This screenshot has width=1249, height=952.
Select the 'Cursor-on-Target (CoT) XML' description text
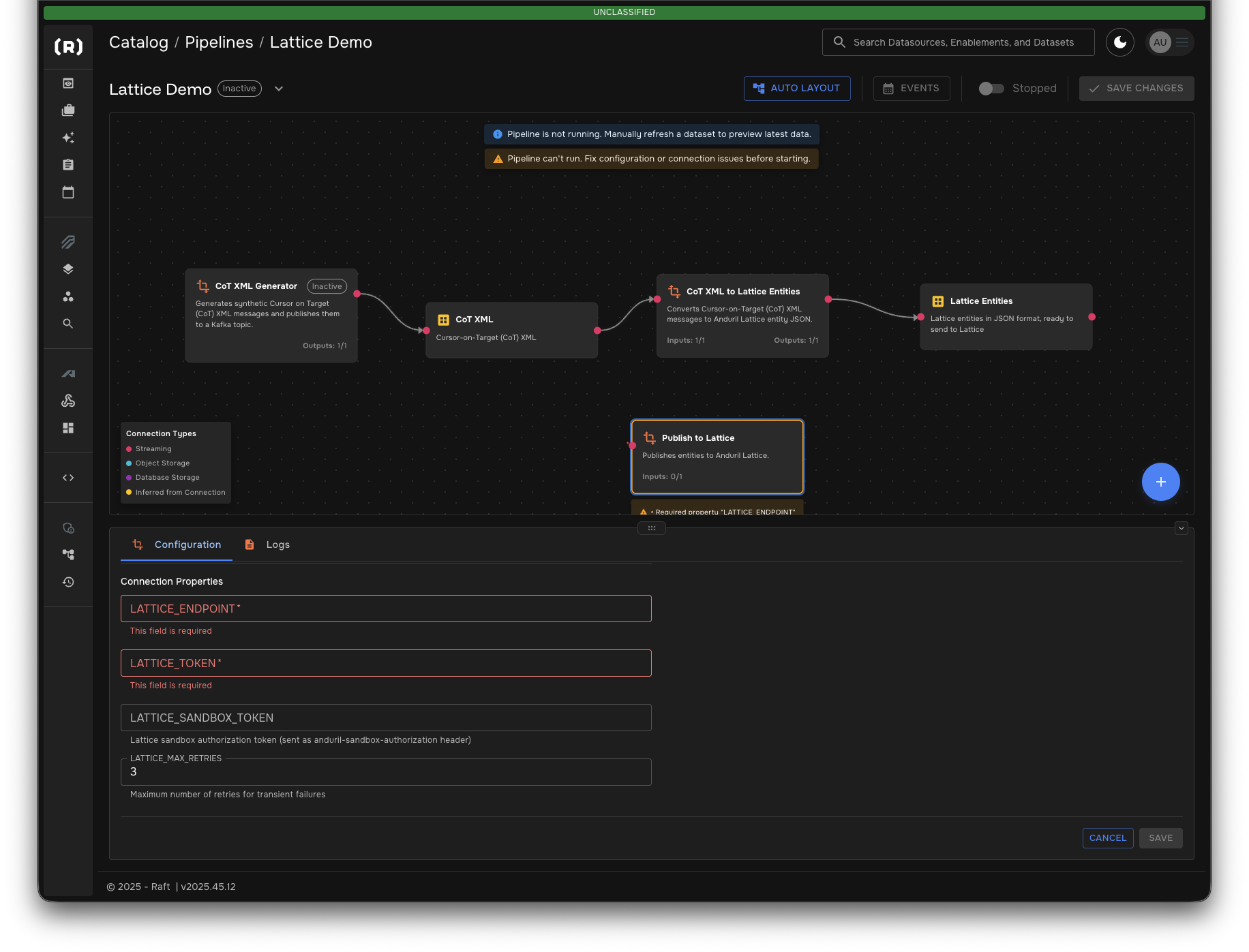486,338
